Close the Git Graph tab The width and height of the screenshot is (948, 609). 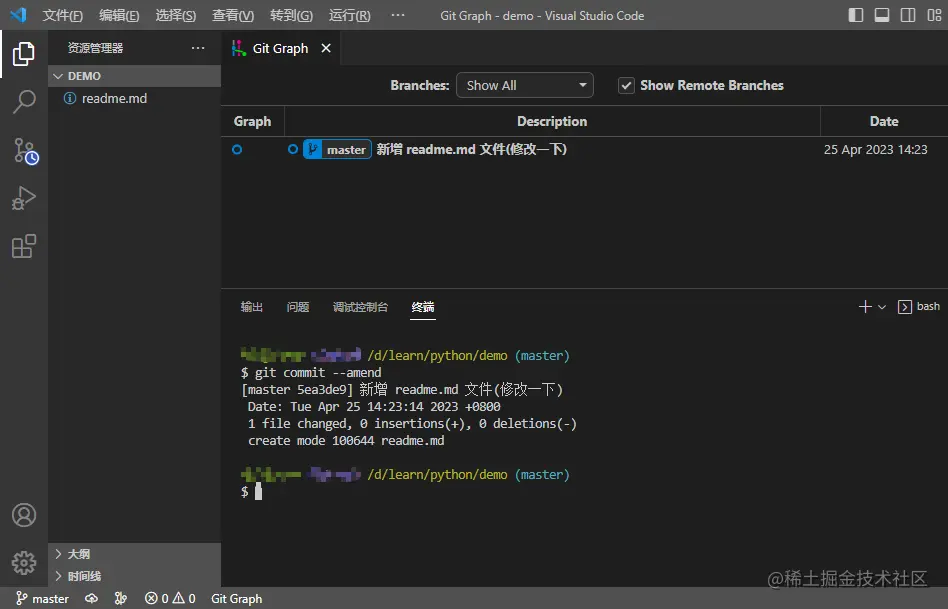[326, 48]
